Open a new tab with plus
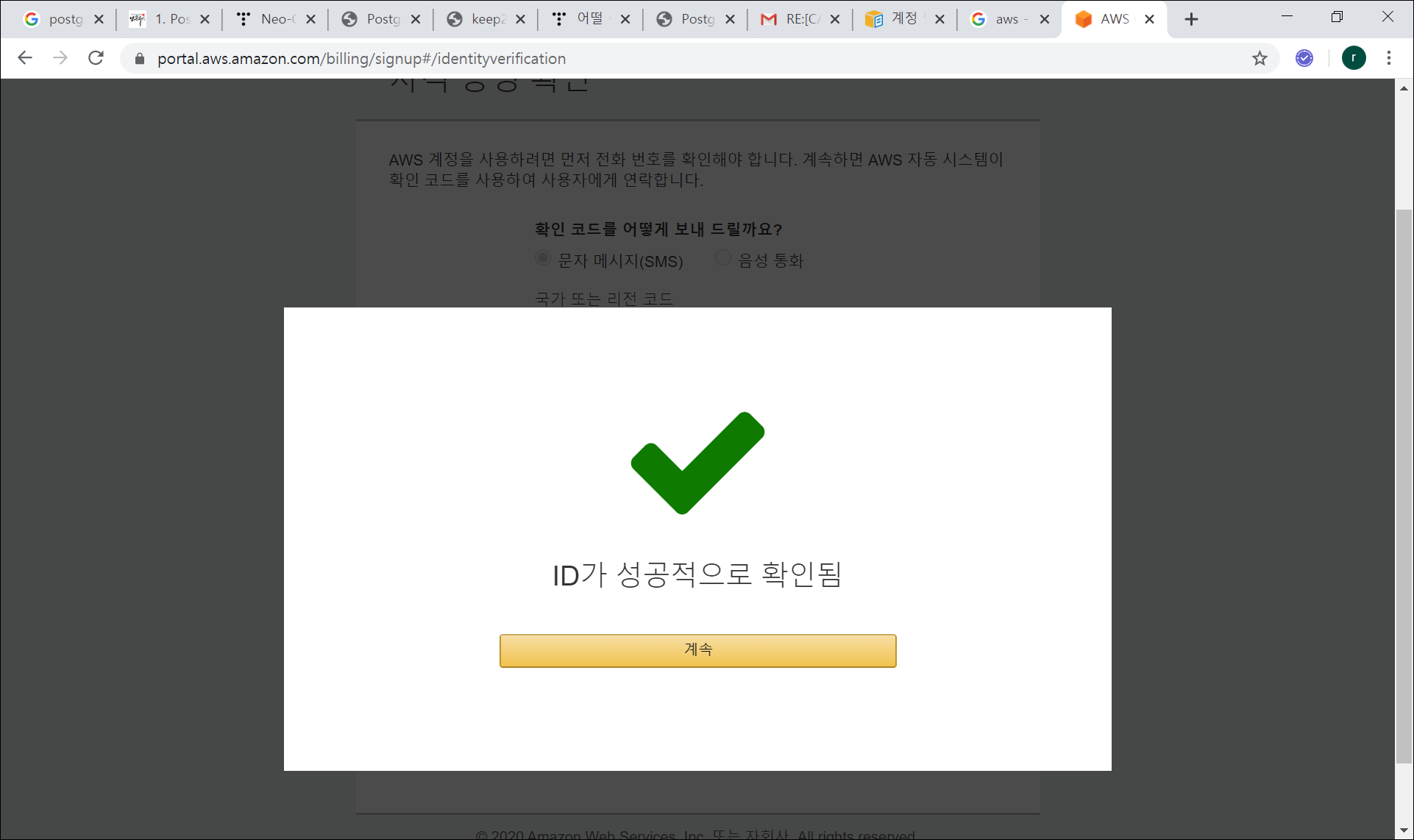Image resolution: width=1414 pixels, height=840 pixels. pos(1191,20)
